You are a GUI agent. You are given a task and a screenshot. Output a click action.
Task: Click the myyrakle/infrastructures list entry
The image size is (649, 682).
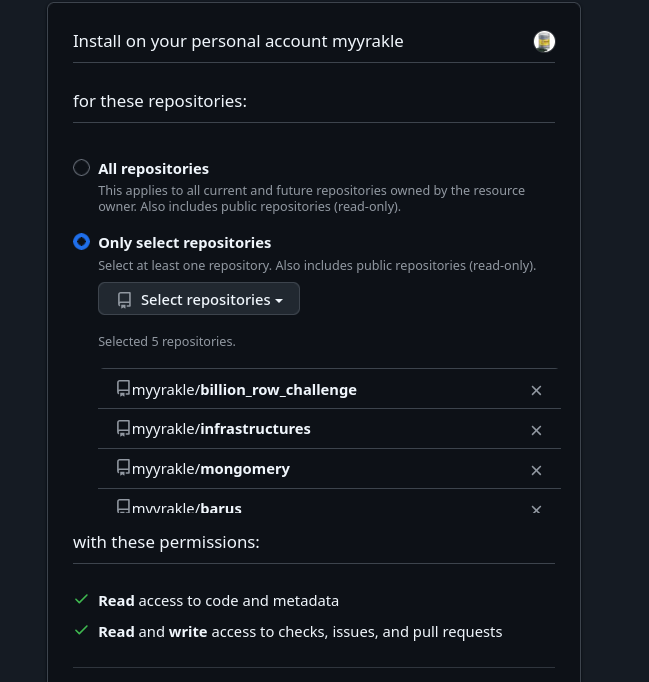221,429
